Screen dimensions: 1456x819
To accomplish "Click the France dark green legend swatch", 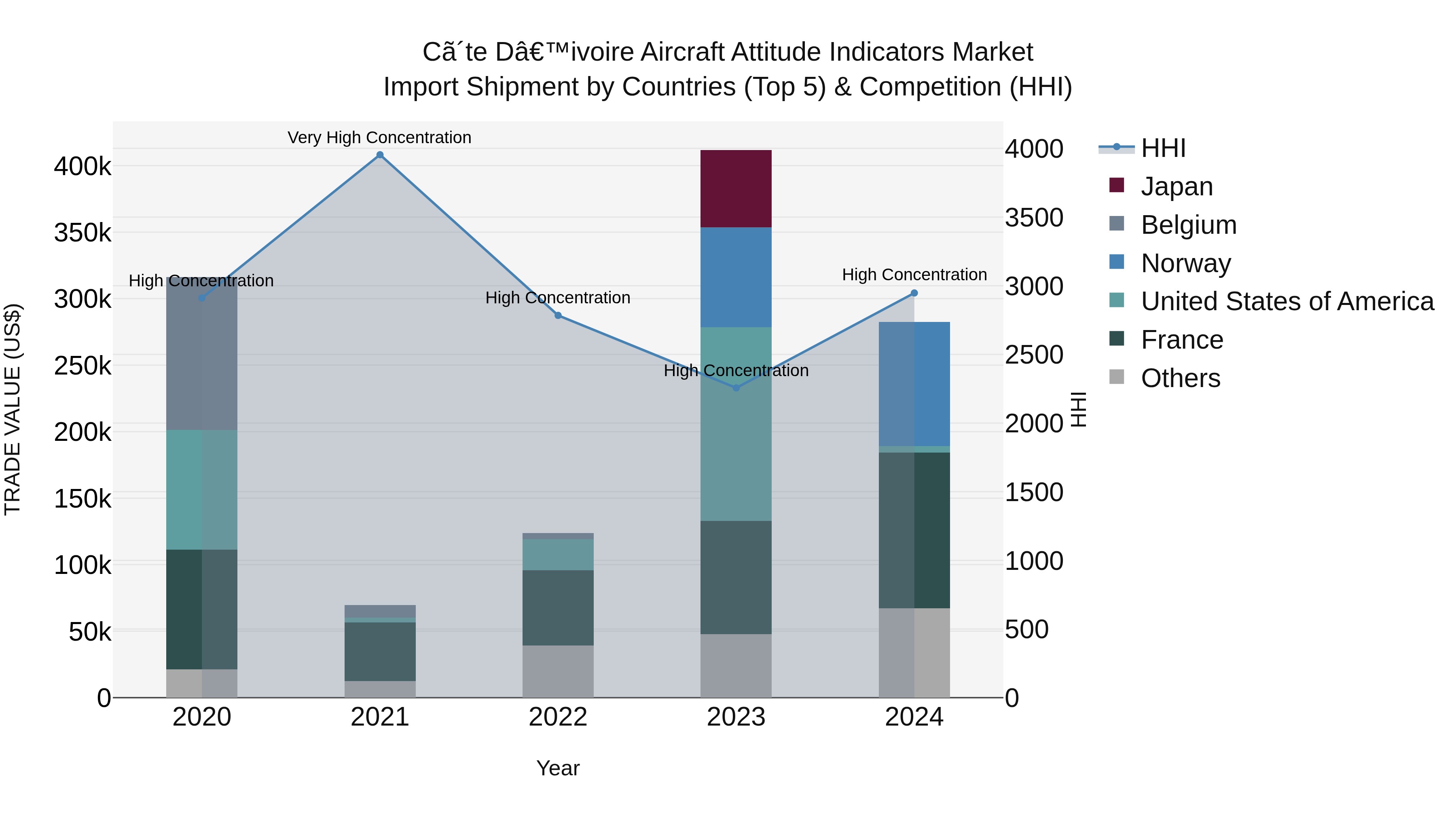I will [1116, 339].
